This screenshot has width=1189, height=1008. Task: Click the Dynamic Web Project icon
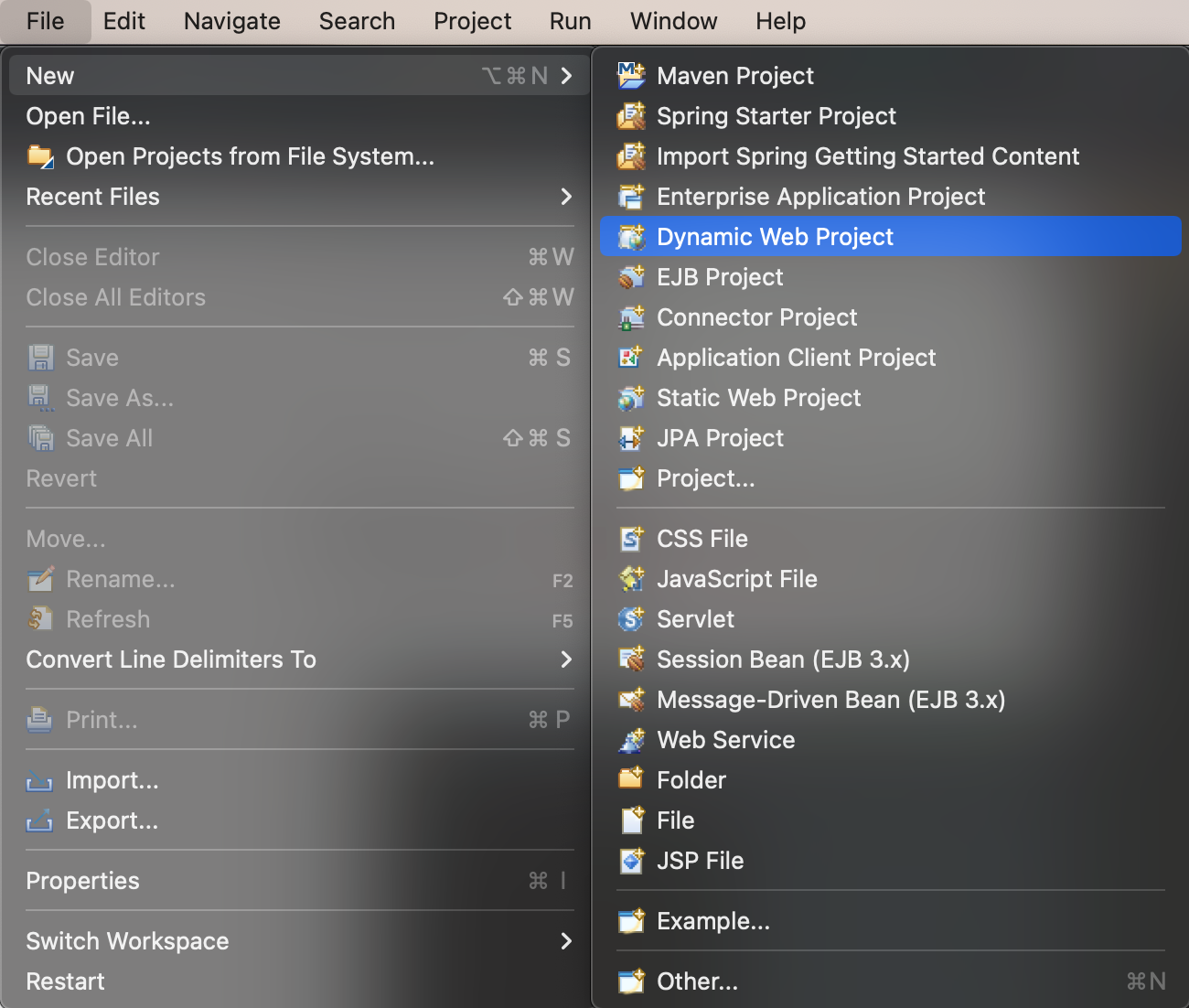coord(631,236)
